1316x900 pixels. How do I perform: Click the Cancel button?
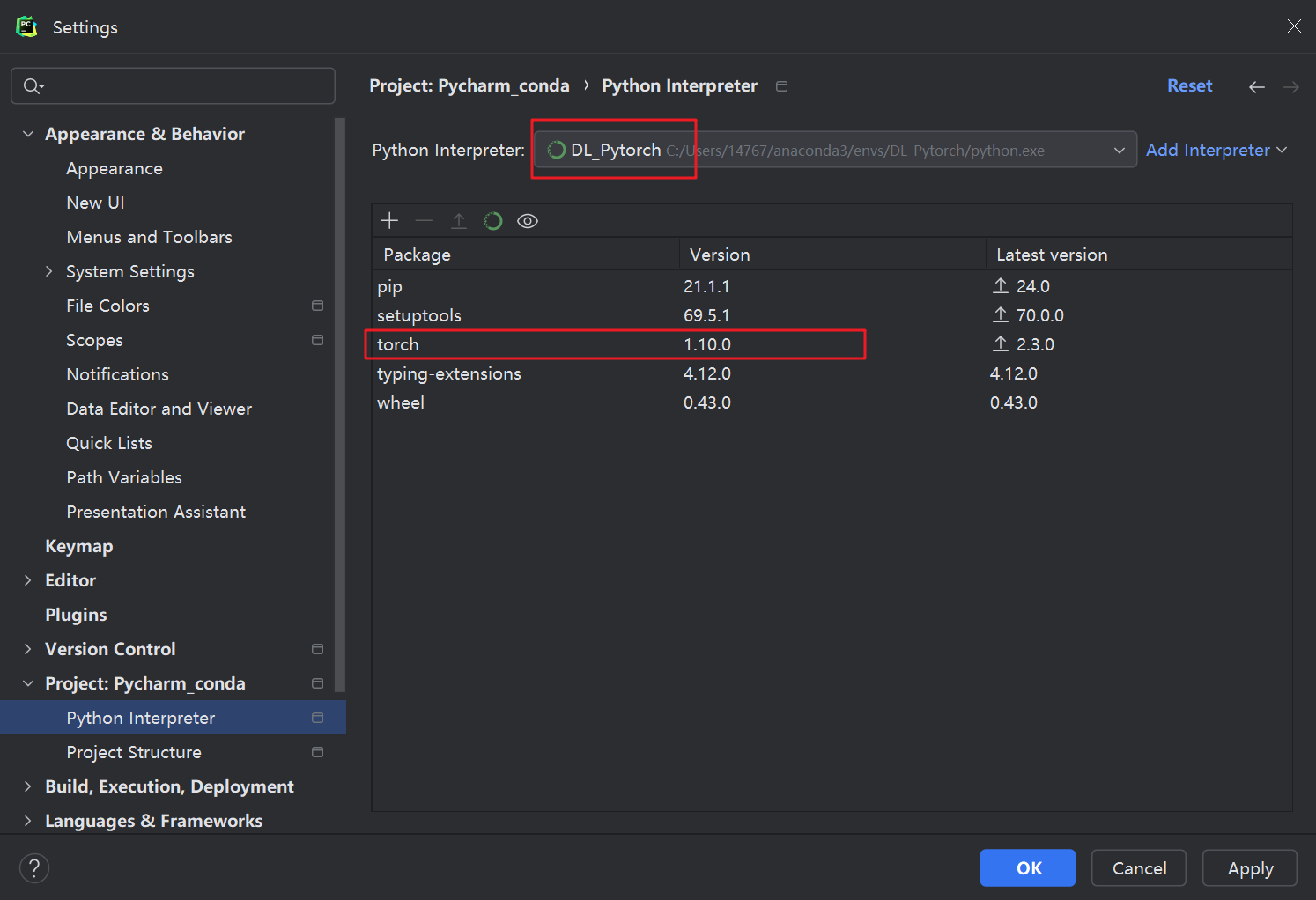1139,868
